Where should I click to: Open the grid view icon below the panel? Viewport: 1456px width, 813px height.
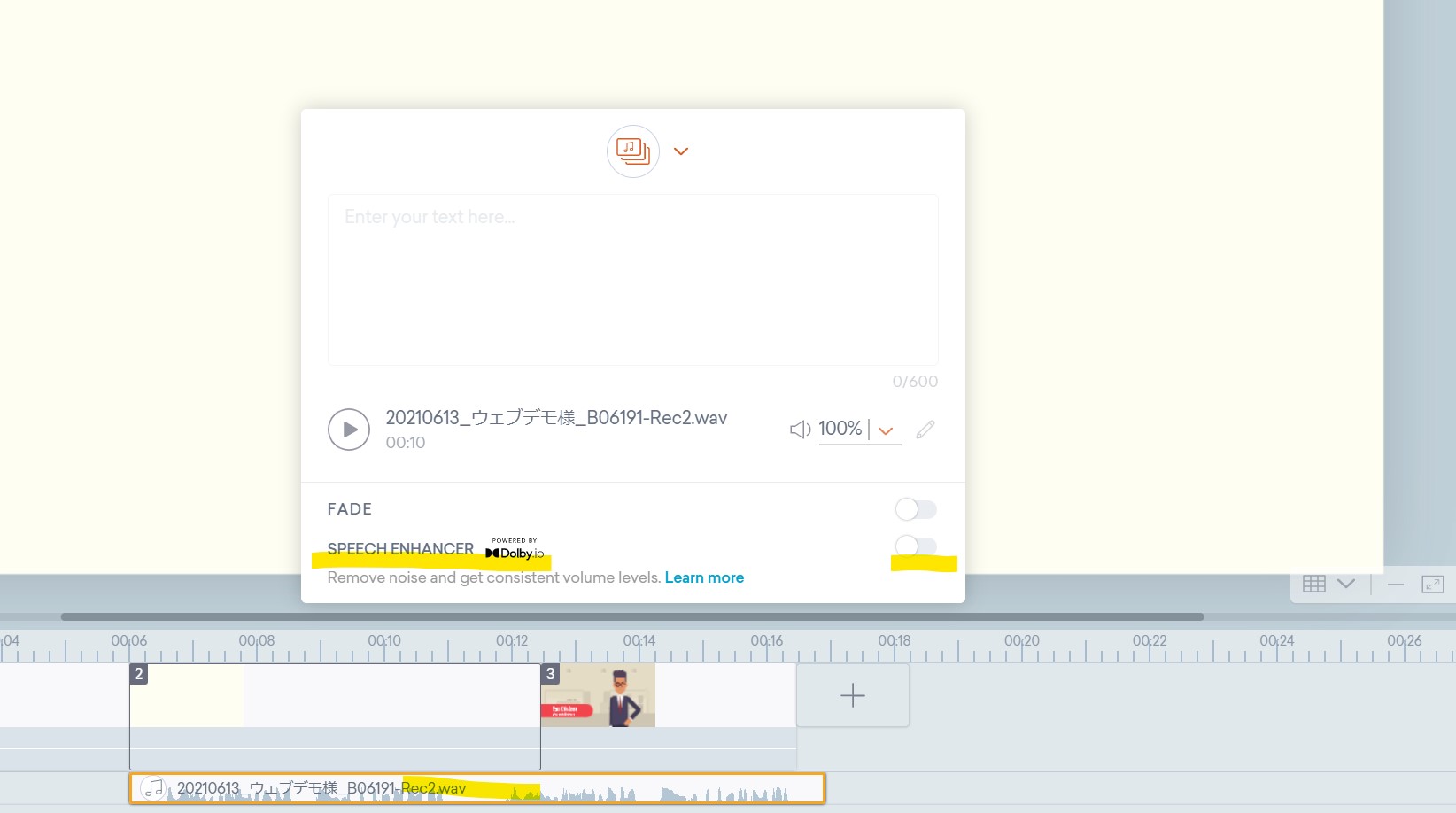pyautogui.click(x=1313, y=584)
